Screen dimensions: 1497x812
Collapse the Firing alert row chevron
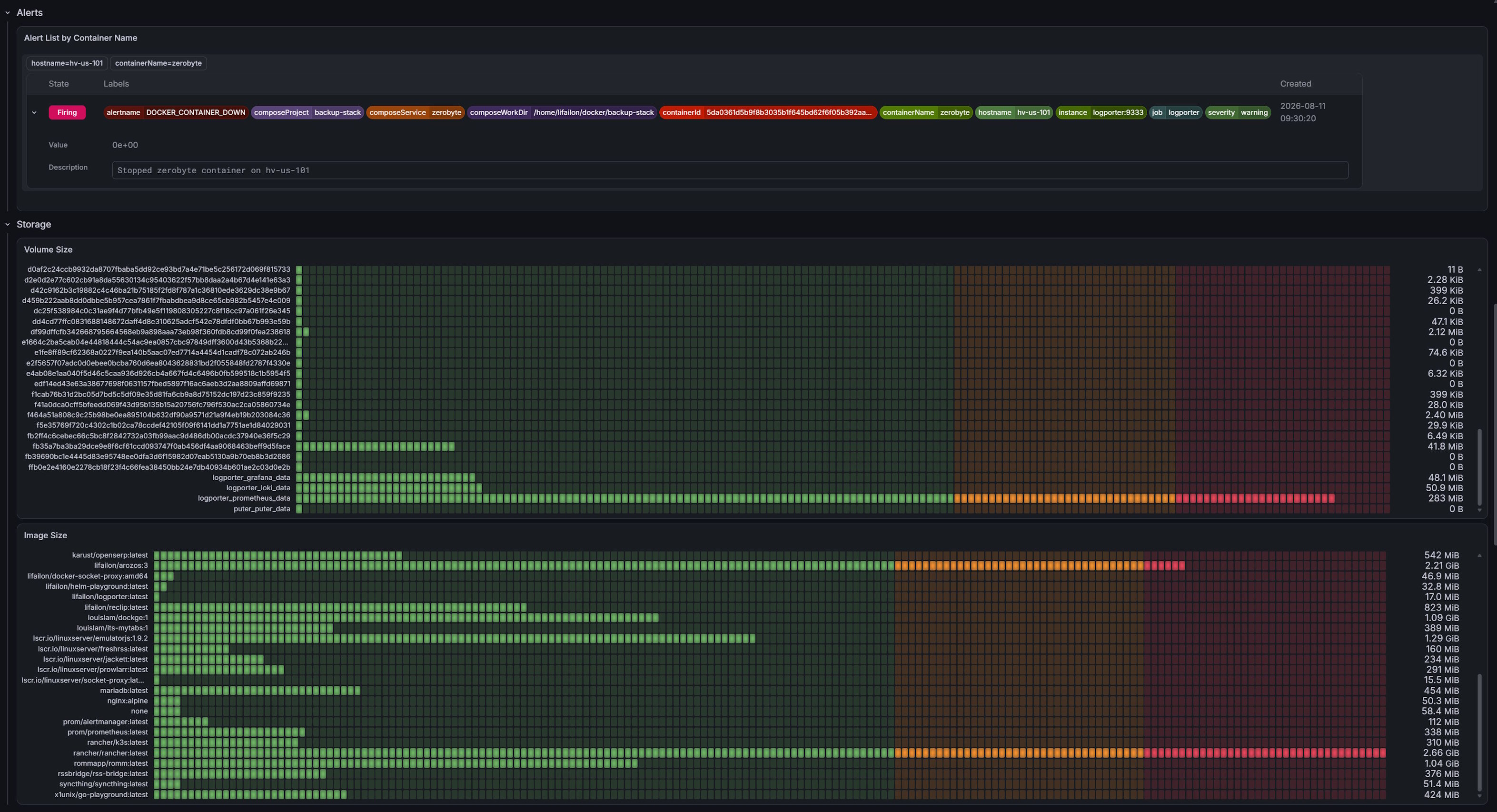(x=34, y=113)
